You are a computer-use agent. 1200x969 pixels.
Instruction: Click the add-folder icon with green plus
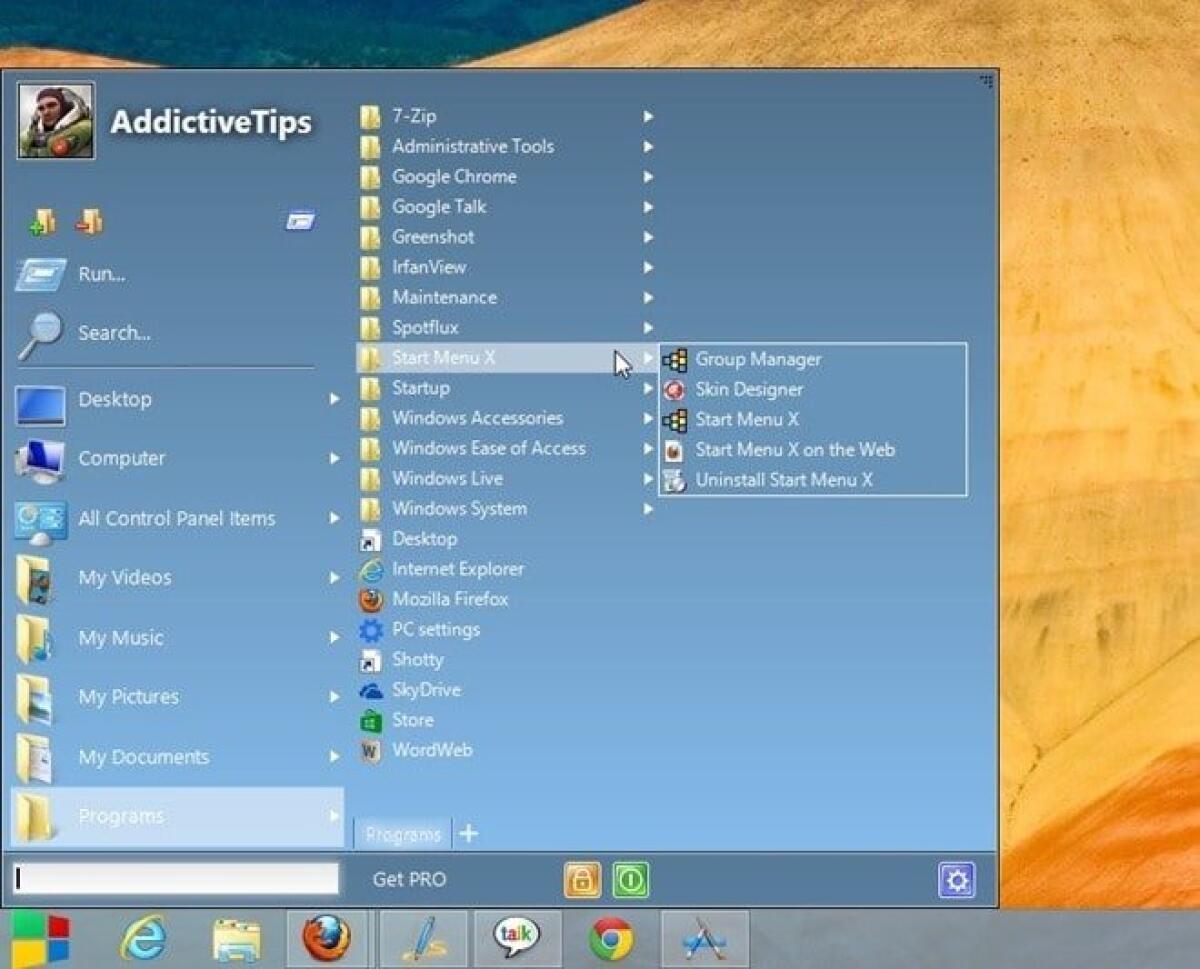tap(41, 221)
